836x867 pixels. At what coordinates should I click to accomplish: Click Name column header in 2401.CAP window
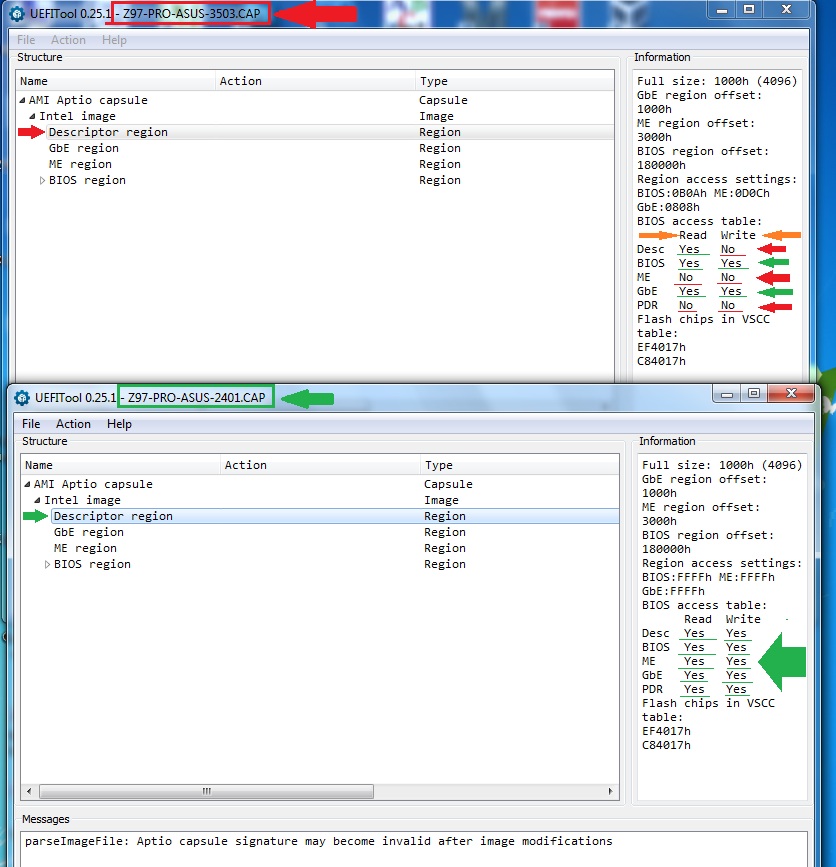[x=121, y=465]
